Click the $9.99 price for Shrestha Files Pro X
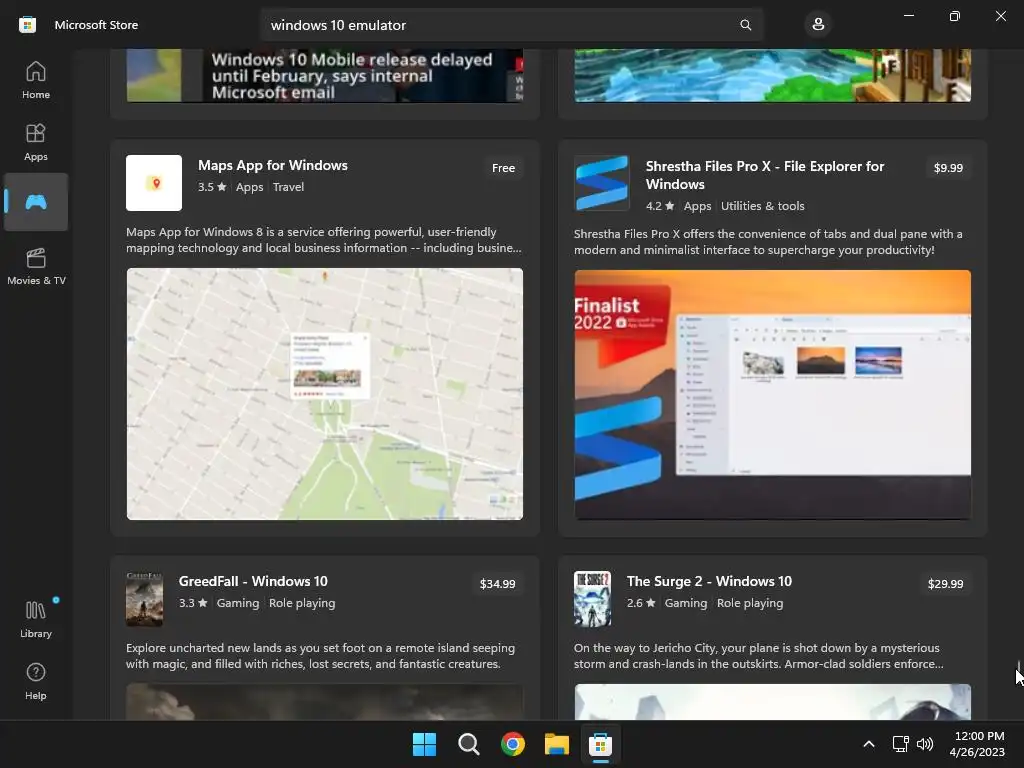Screen dimensions: 1024x768 click(948, 168)
